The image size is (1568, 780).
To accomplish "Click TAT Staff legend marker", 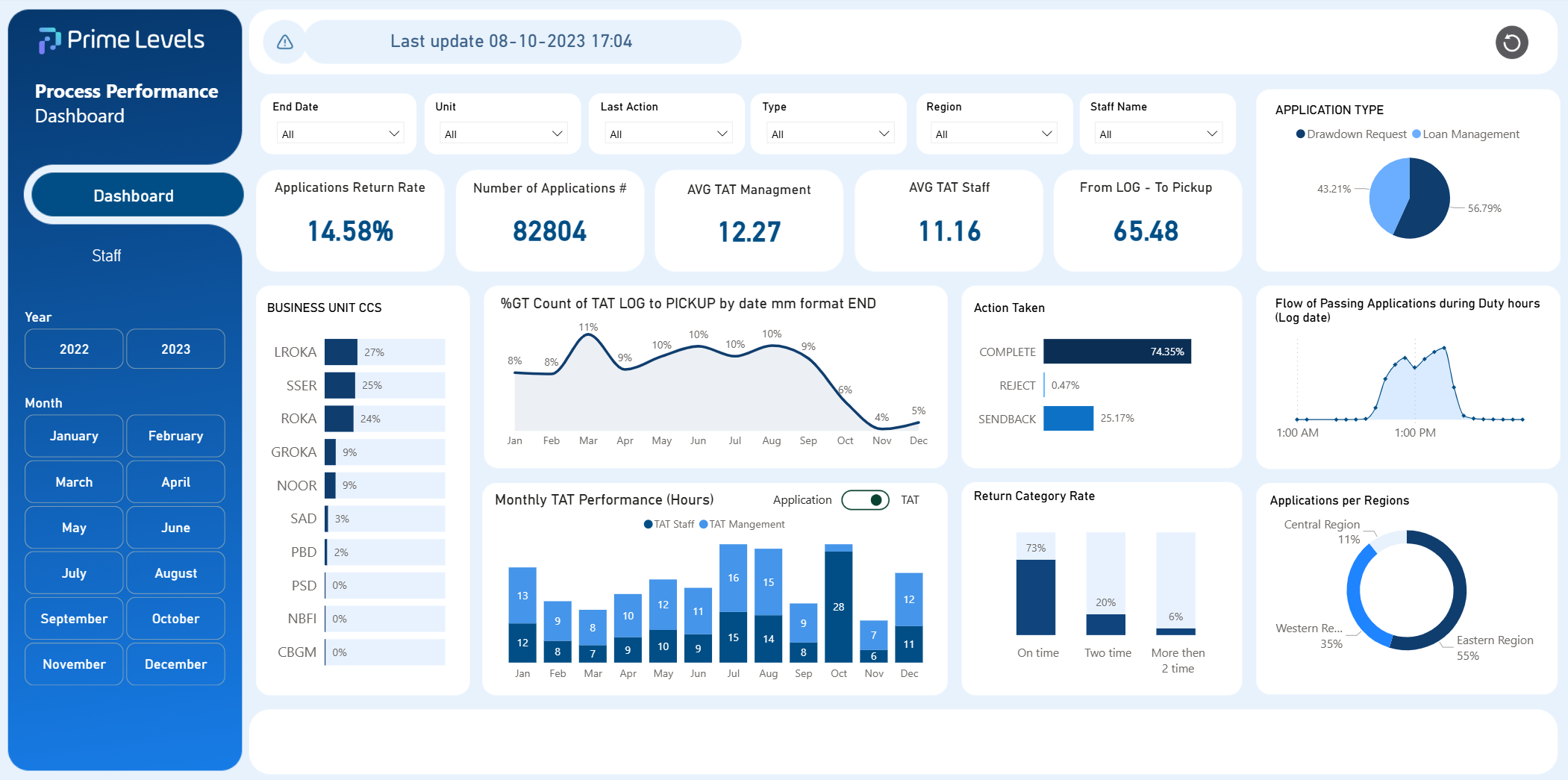I will tap(648, 525).
